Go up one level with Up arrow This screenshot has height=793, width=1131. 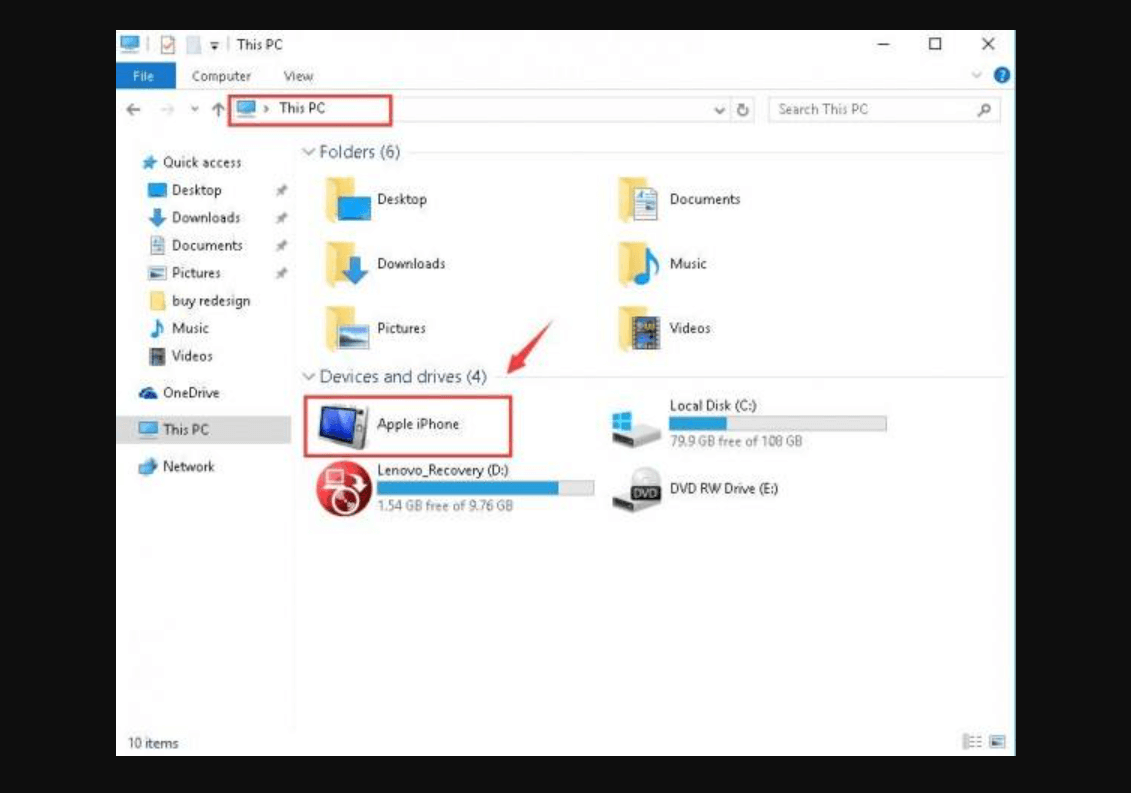coord(218,110)
